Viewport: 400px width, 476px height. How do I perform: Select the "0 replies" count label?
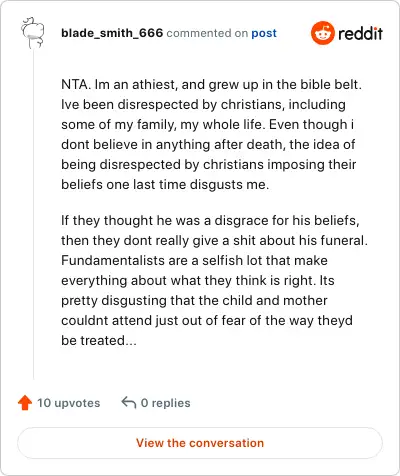(166, 403)
